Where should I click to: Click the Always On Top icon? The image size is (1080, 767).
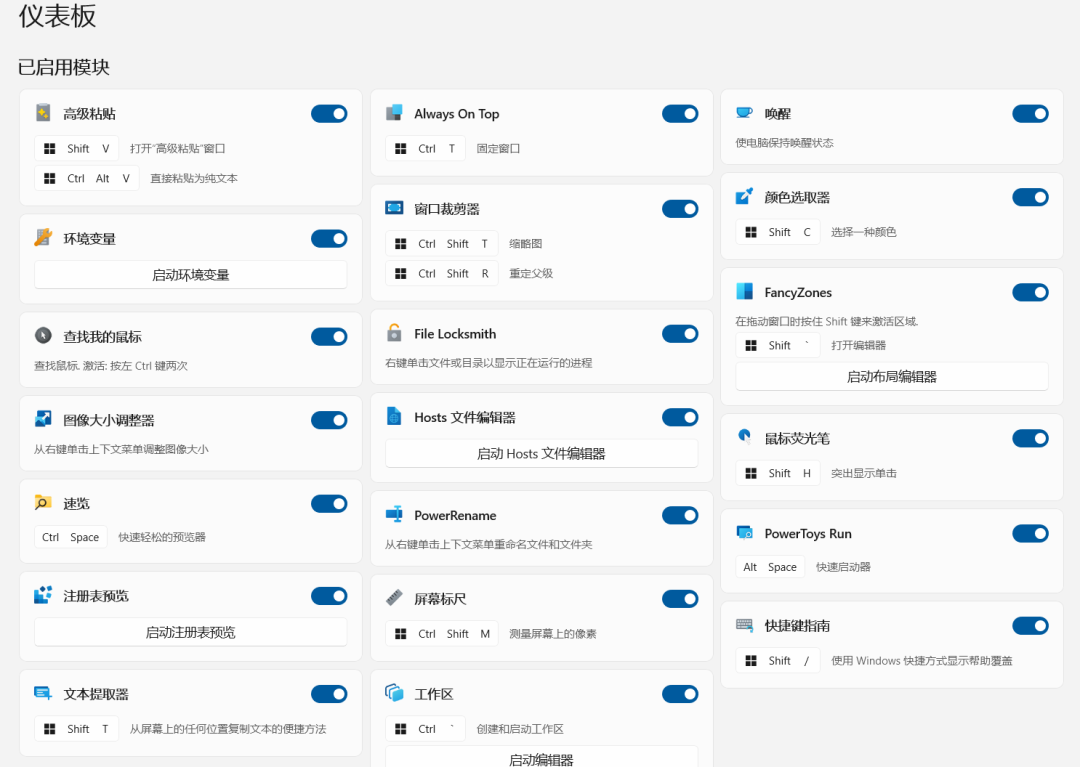[x=394, y=113]
